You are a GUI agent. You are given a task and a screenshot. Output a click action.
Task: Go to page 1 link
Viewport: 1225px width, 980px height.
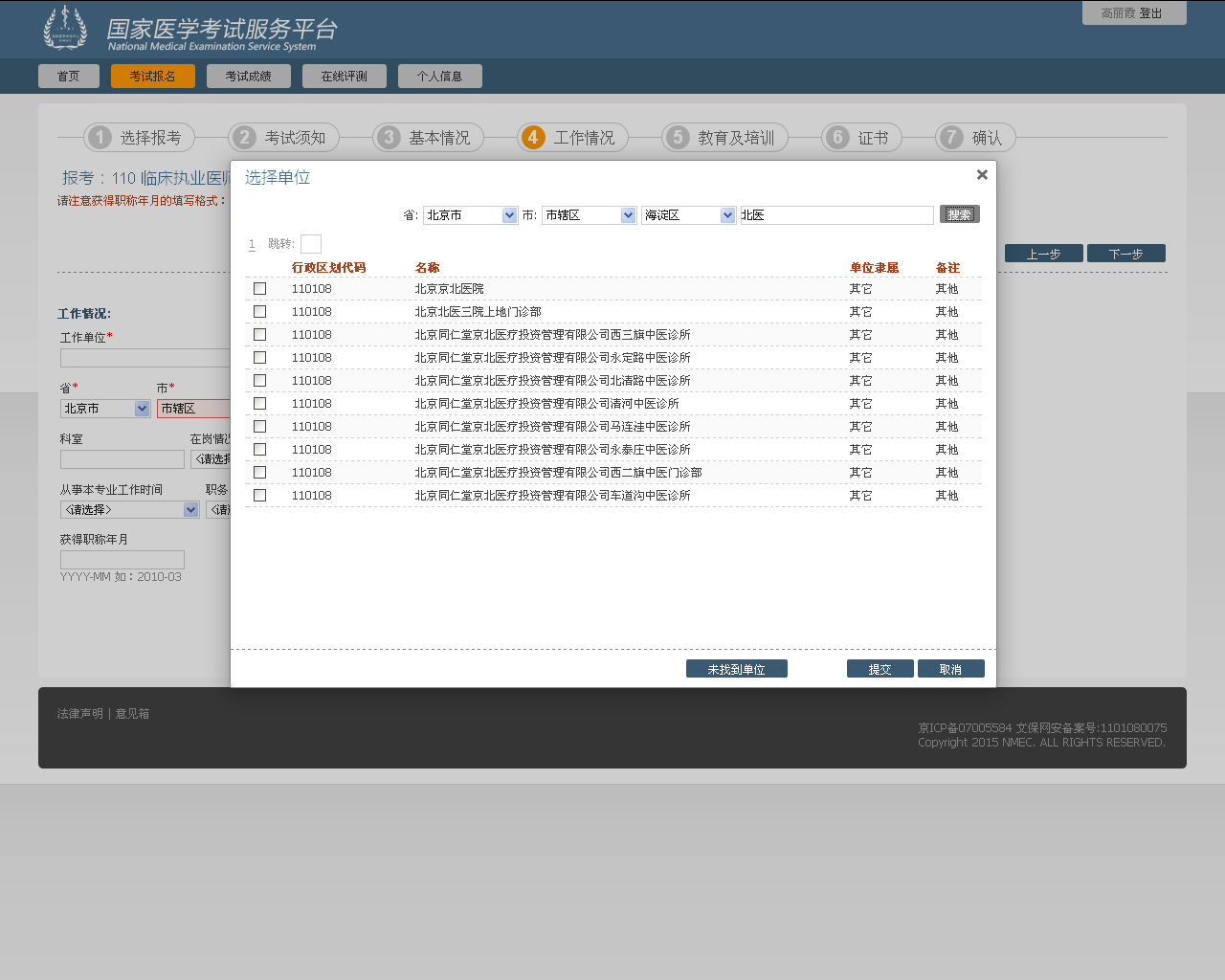pos(252,244)
